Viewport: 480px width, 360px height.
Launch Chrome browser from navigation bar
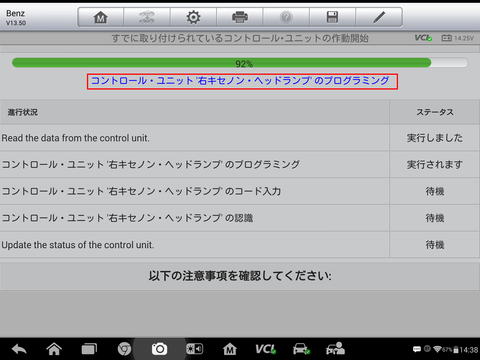coord(124,349)
